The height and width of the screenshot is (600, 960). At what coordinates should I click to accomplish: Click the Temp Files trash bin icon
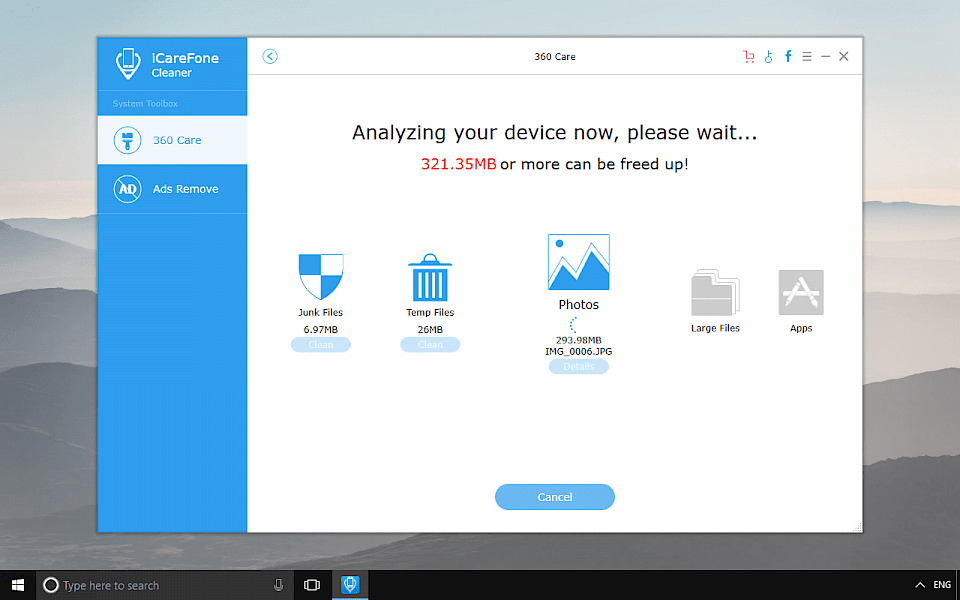tap(430, 277)
